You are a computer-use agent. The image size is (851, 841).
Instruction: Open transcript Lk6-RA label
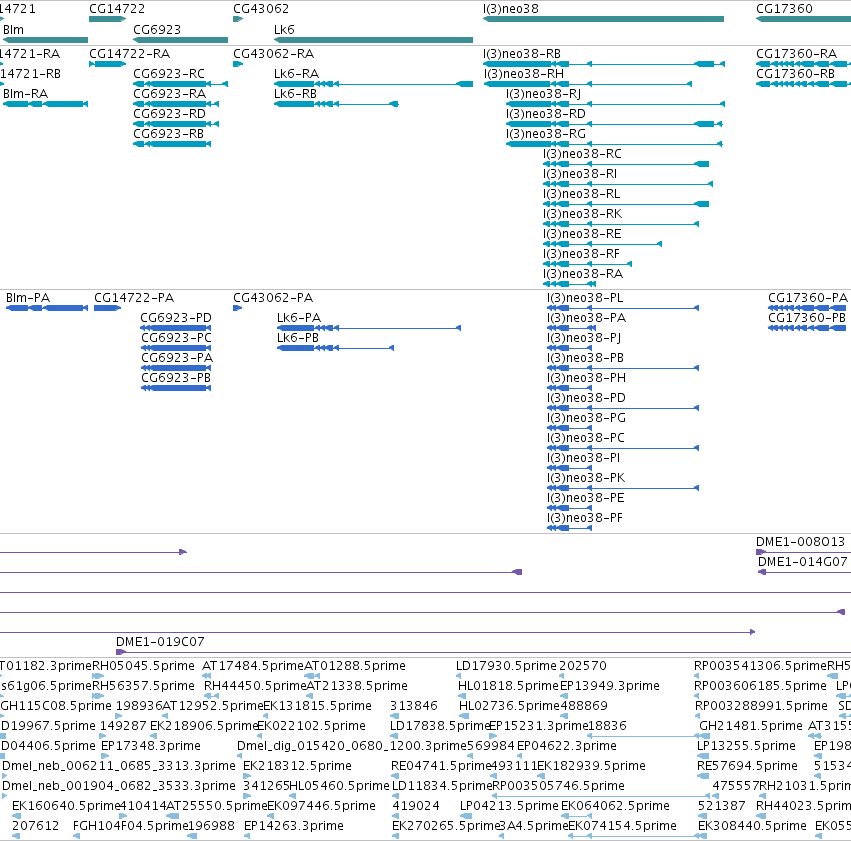click(x=296, y=74)
